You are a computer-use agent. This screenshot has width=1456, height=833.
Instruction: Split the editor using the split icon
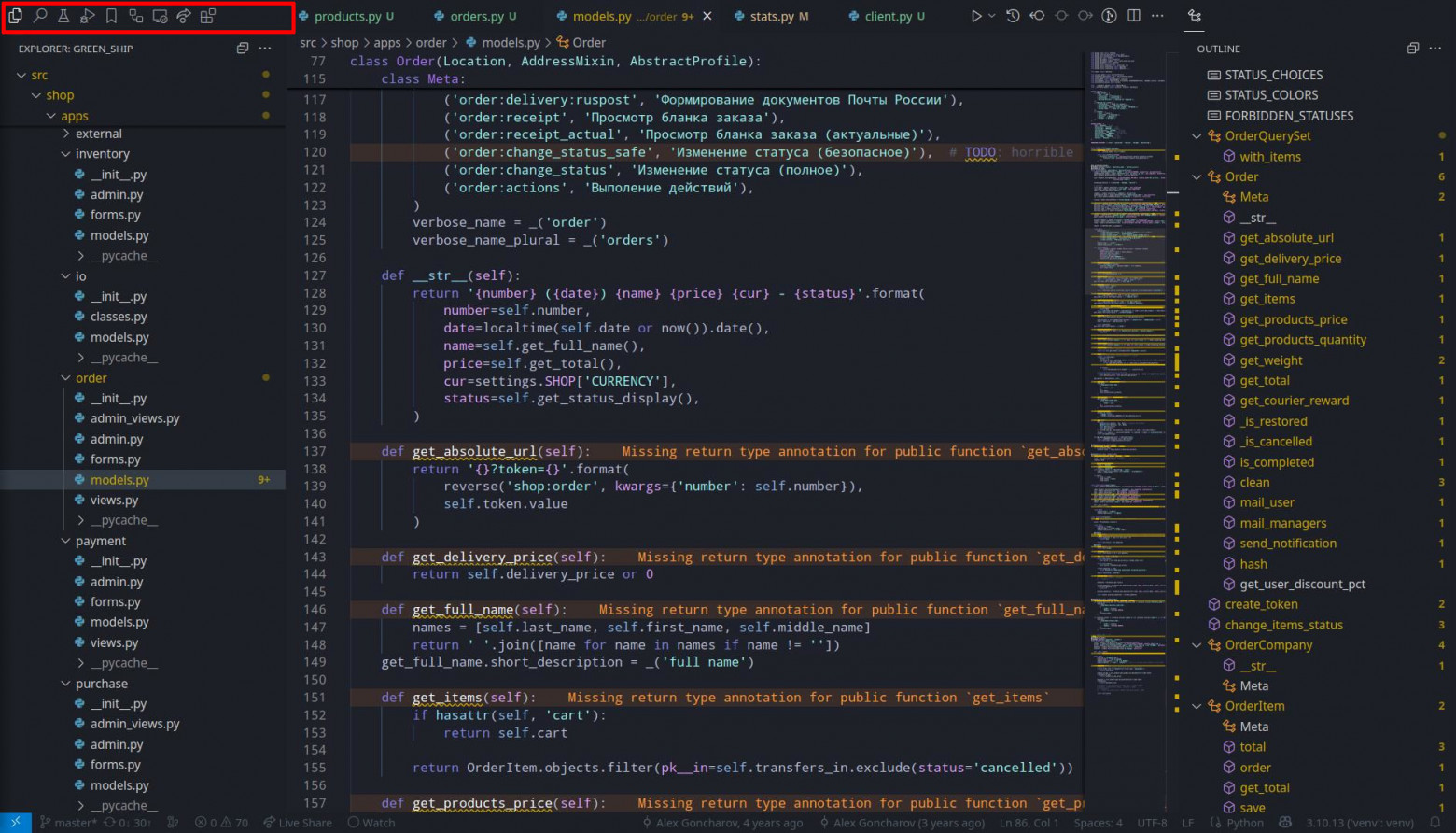pos(1132,16)
